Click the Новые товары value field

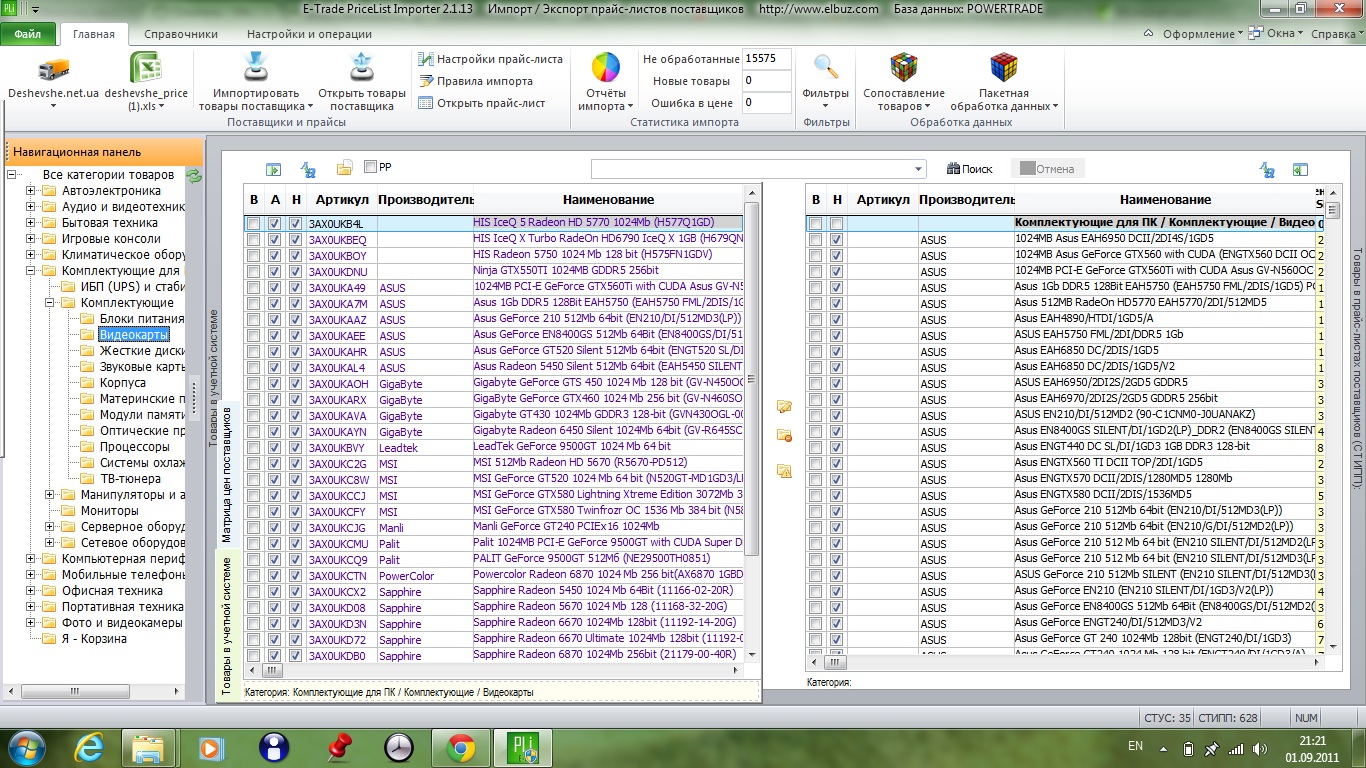(x=768, y=81)
